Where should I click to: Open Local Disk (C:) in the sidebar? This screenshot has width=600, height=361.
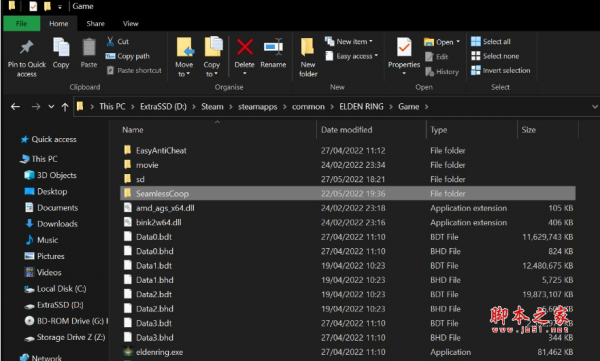(x=55, y=289)
